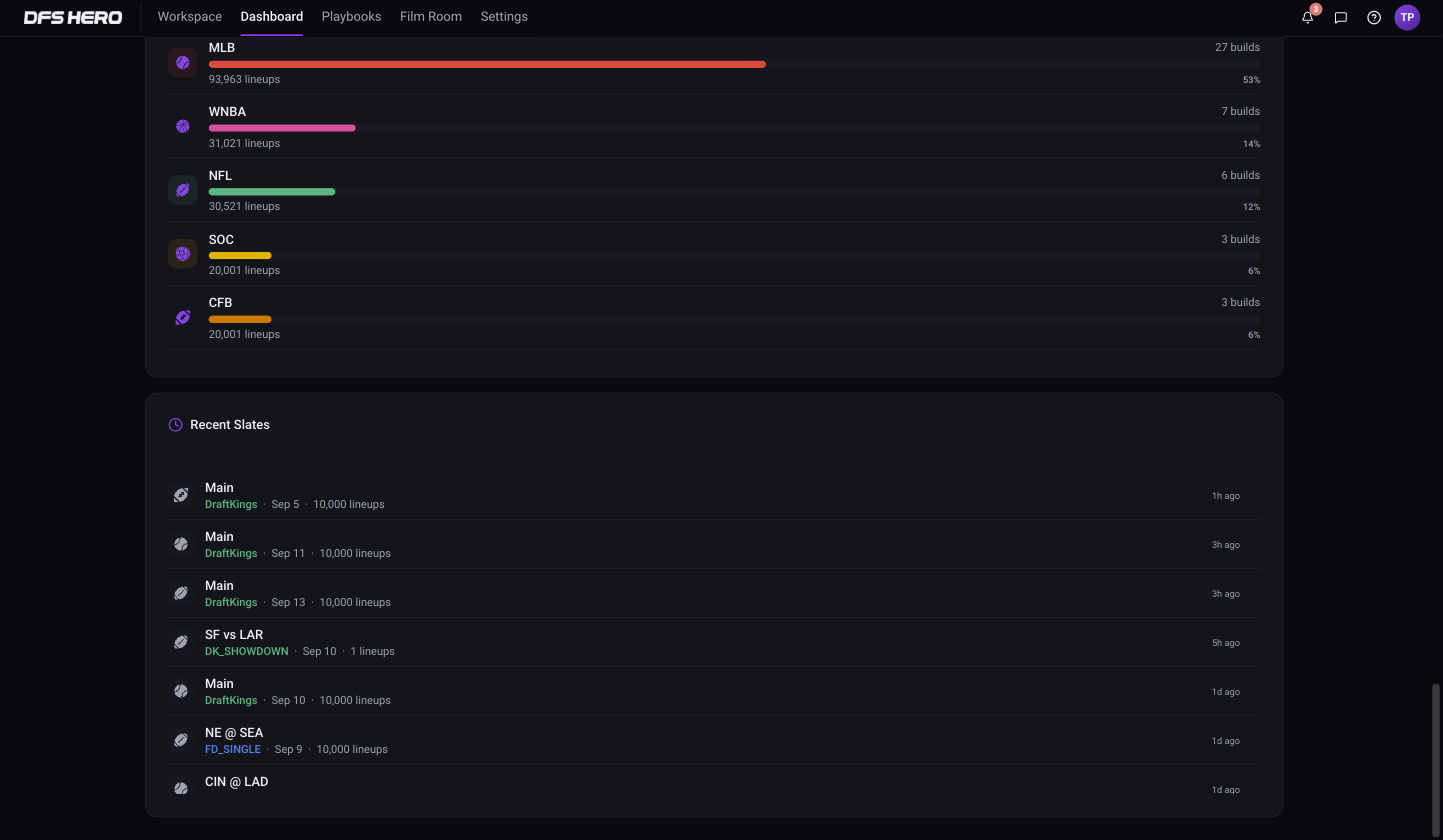Open the SF vs LAR showdown slate
Screen dimensions: 1443x840
[x=714, y=642]
